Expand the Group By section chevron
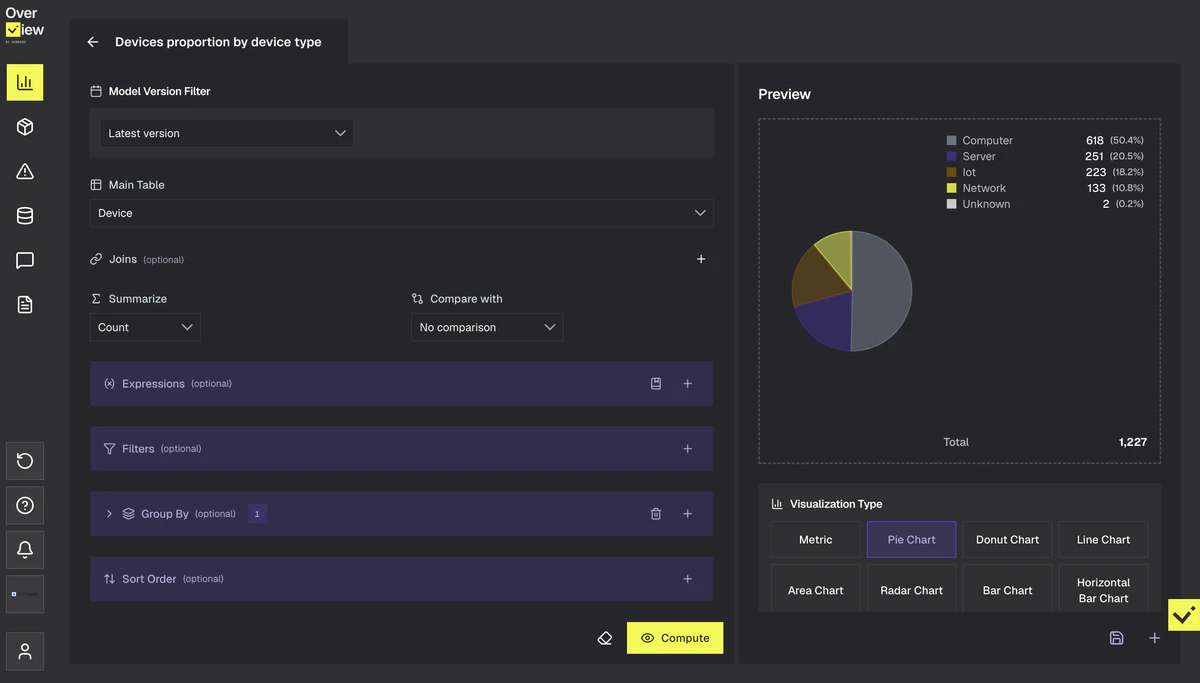The width and height of the screenshot is (1200, 683). [109, 514]
